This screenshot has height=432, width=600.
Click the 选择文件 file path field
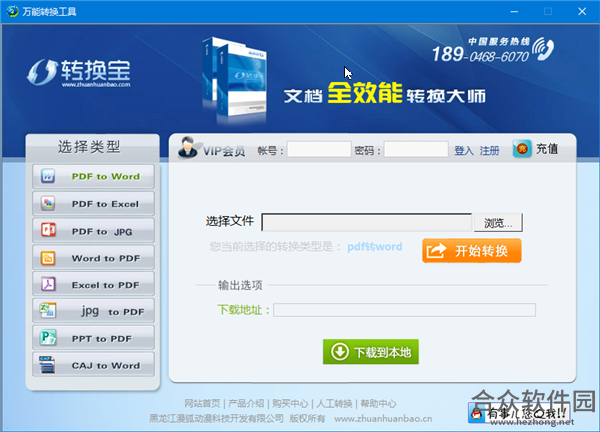pyautogui.click(x=367, y=222)
